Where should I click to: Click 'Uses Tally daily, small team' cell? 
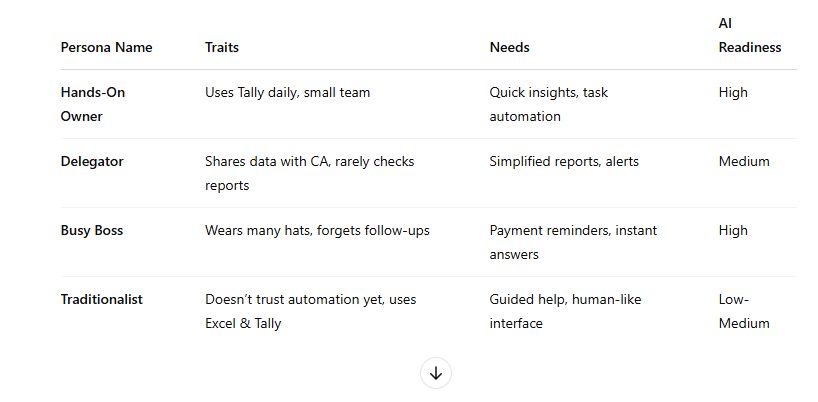(x=287, y=92)
